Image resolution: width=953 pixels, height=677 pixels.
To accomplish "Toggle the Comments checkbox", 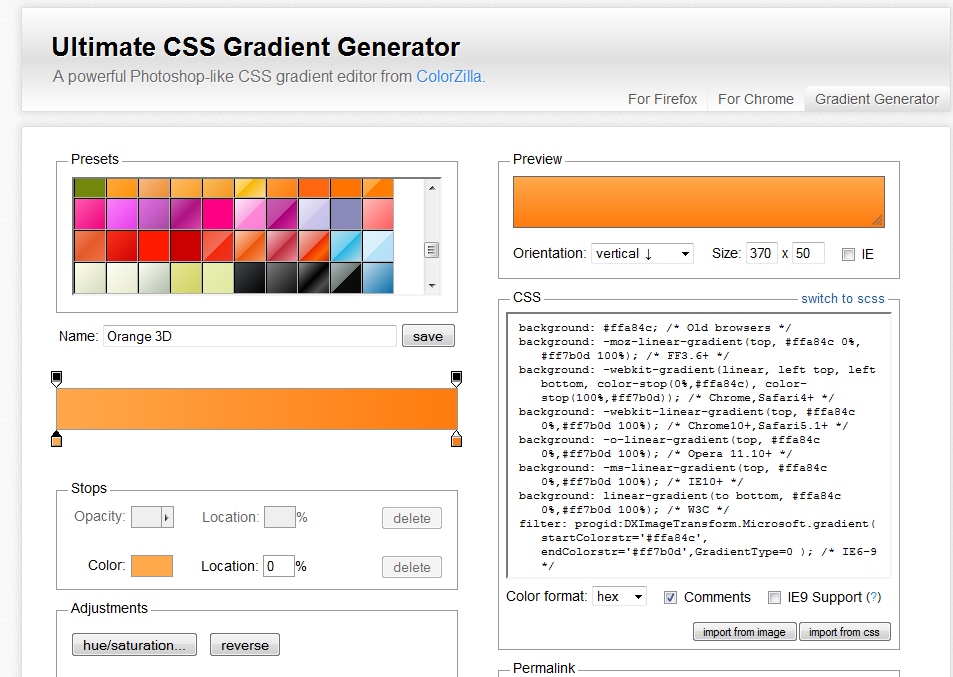I will tap(671, 597).
